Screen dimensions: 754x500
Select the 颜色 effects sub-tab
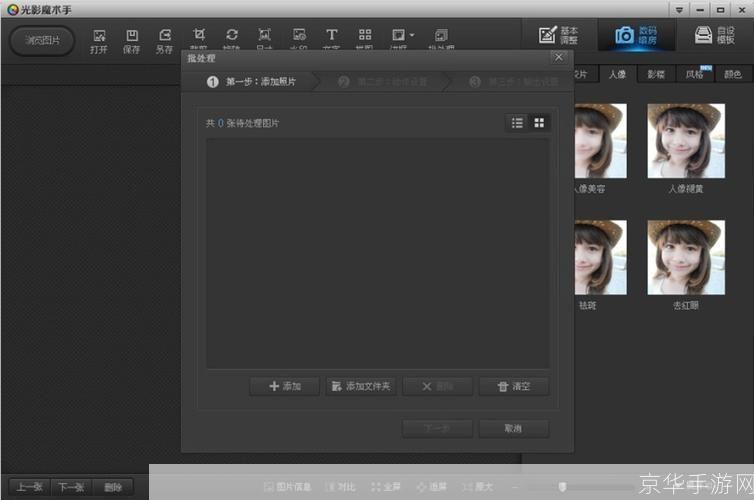pyautogui.click(x=733, y=74)
